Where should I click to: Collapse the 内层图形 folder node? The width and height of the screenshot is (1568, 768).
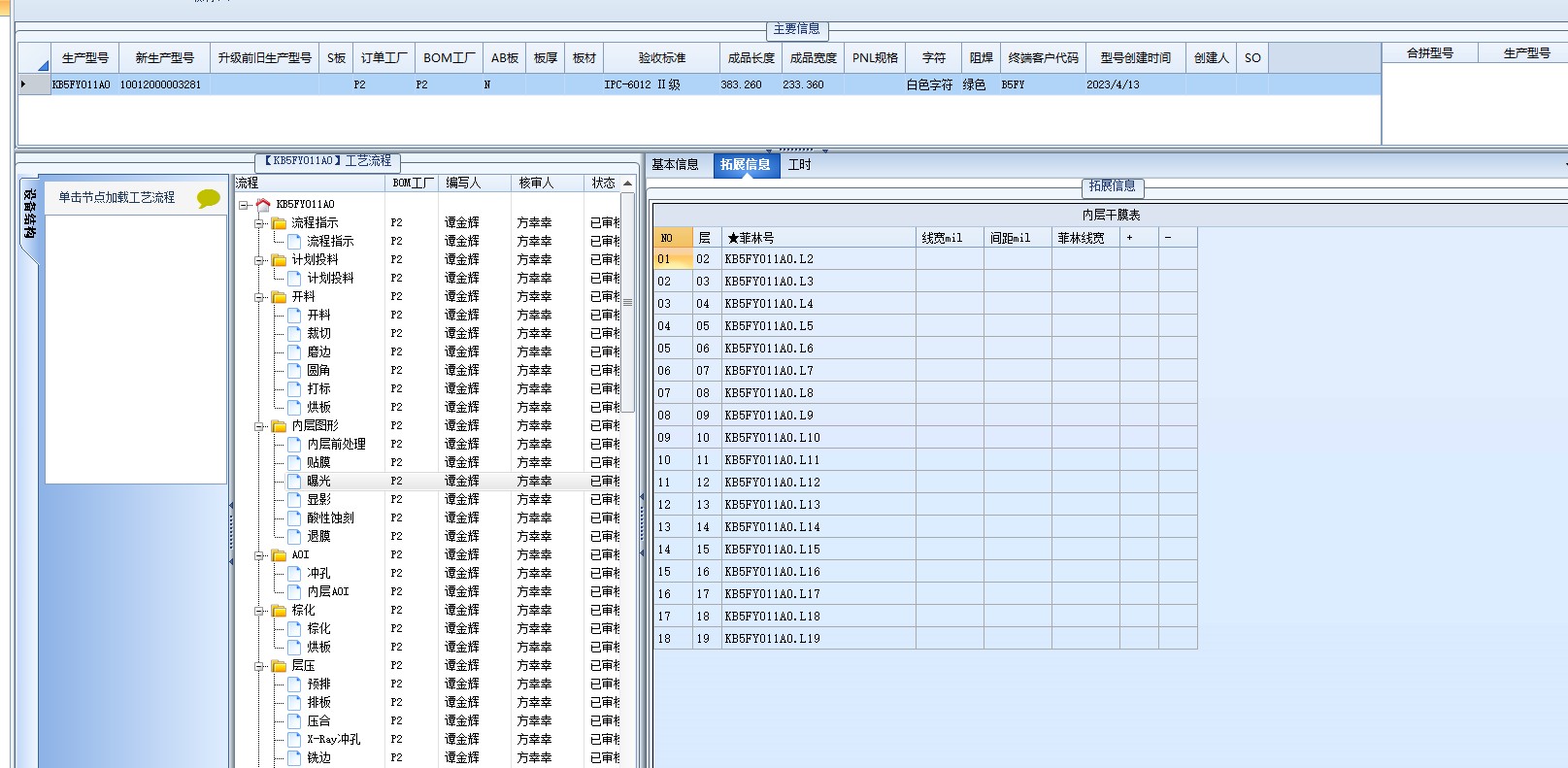(x=260, y=426)
